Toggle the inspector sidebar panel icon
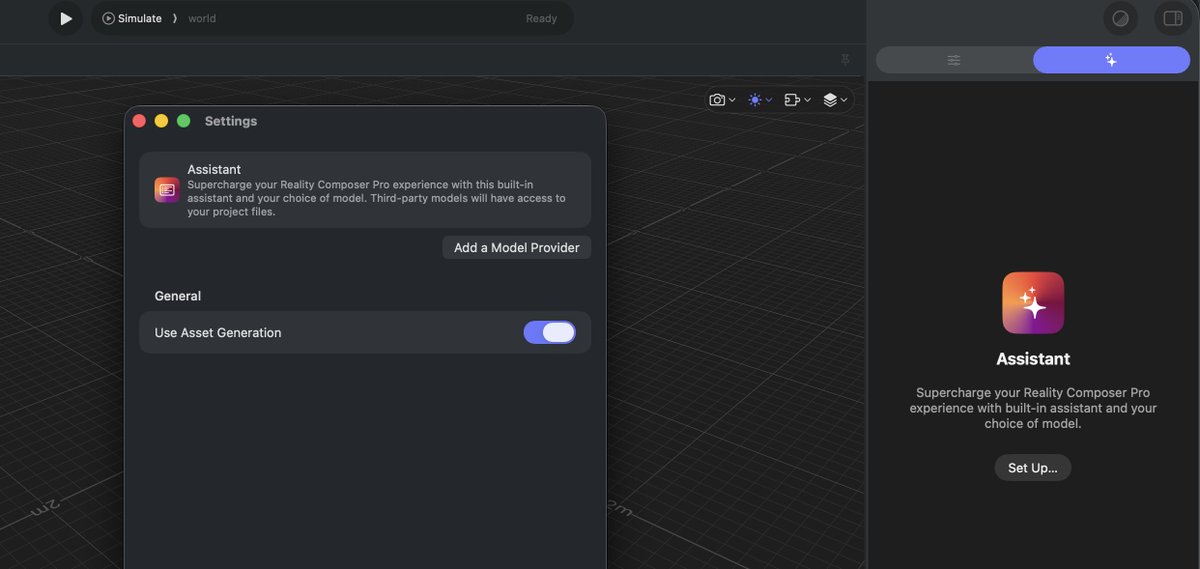Screen dimensions: 1200x569 point(1173,18)
